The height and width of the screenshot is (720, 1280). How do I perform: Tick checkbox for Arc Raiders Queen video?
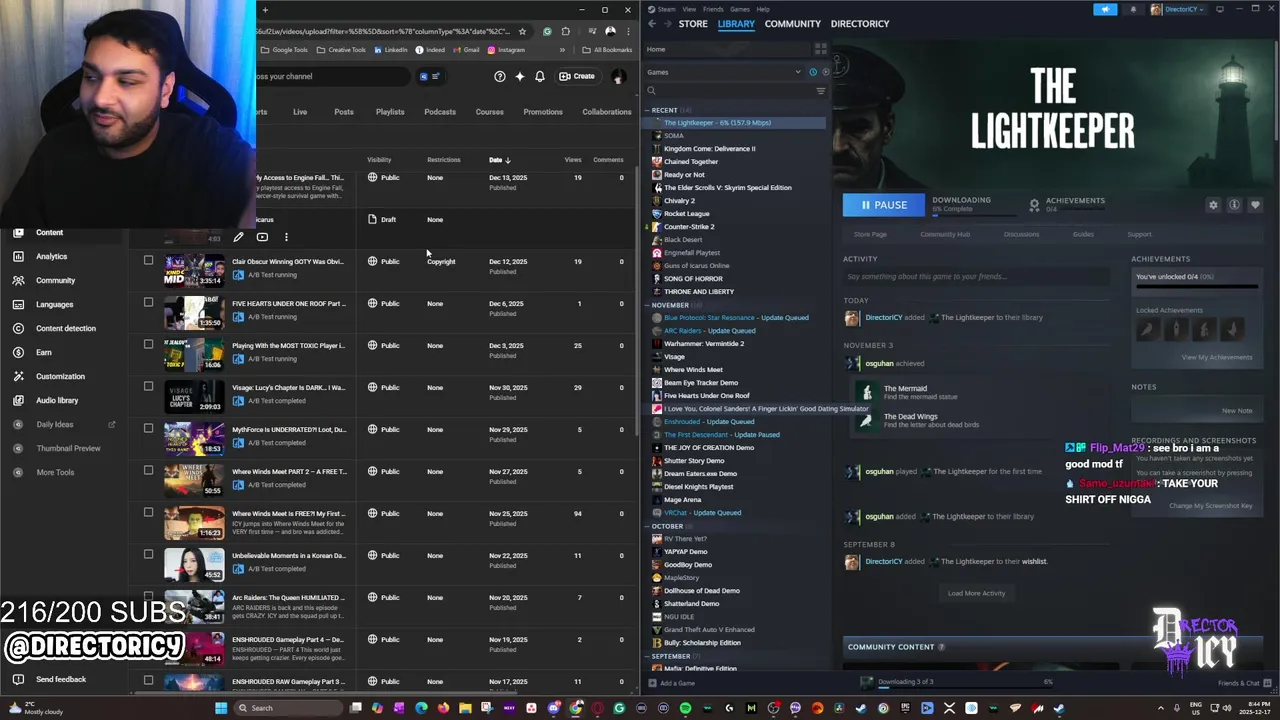click(x=149, y=597)
